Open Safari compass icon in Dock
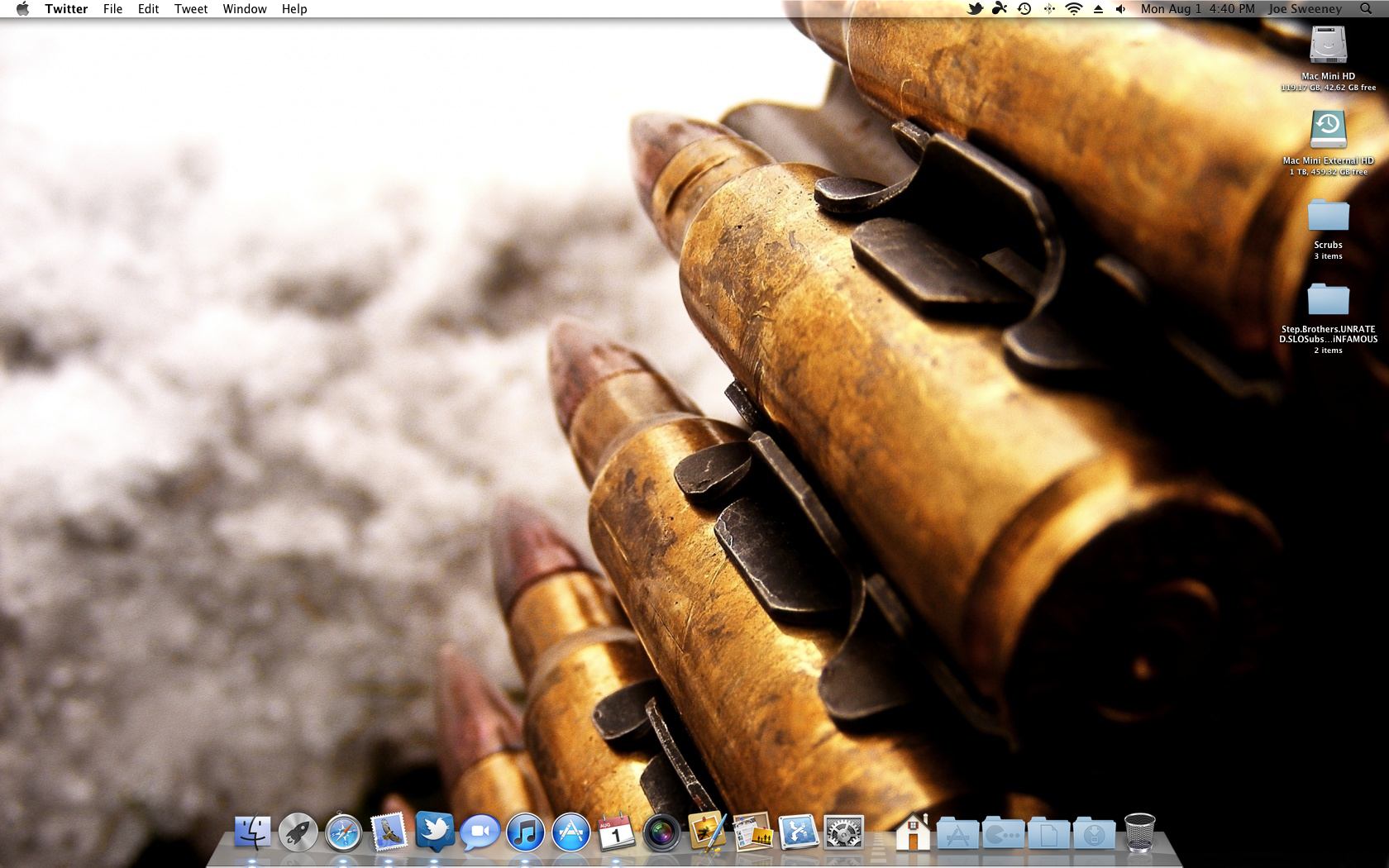The height and width of the screenshot is (868, 1389). pyautogui.click(x=343, y=832)
